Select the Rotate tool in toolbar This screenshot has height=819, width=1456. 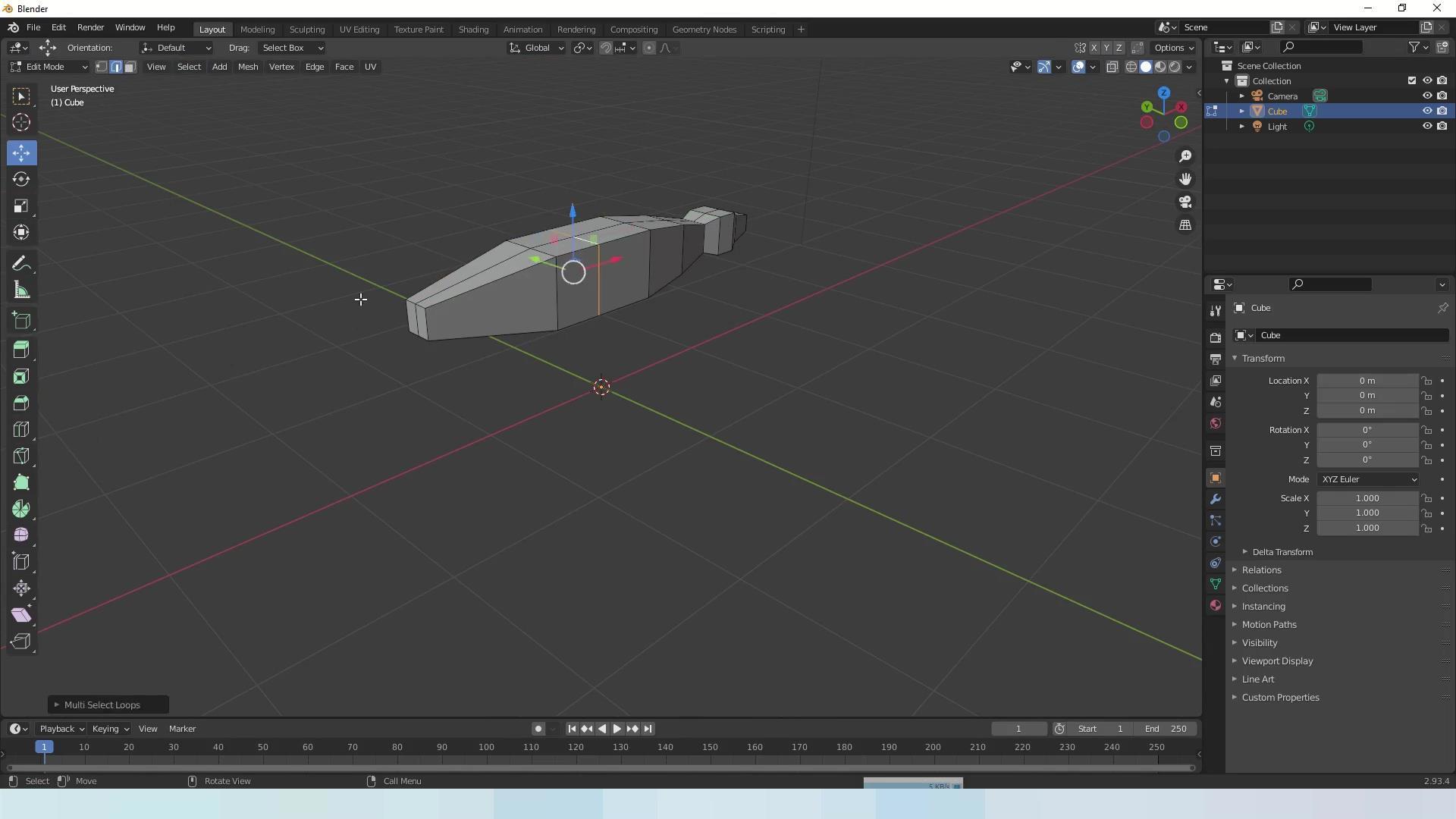pos(21,180)
